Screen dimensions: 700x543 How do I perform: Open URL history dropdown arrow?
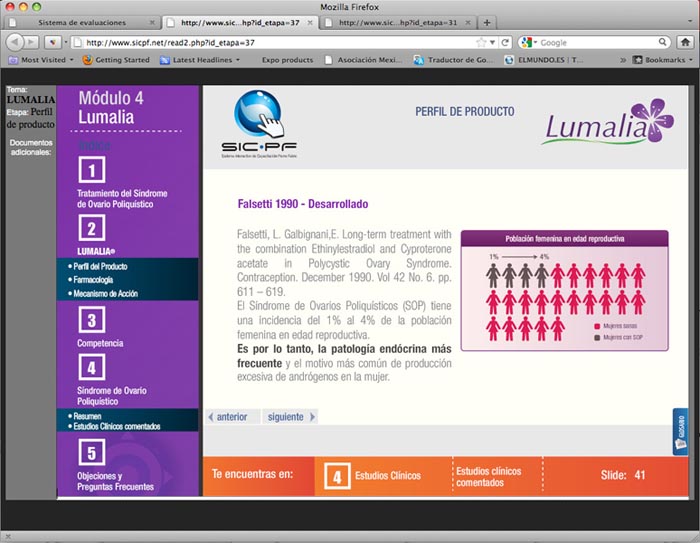(492, 42)
